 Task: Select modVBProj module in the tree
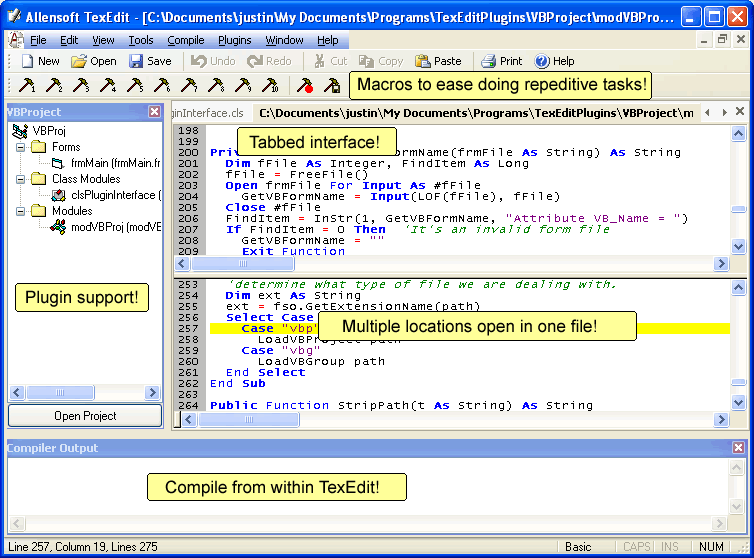(x=116, y=227)
